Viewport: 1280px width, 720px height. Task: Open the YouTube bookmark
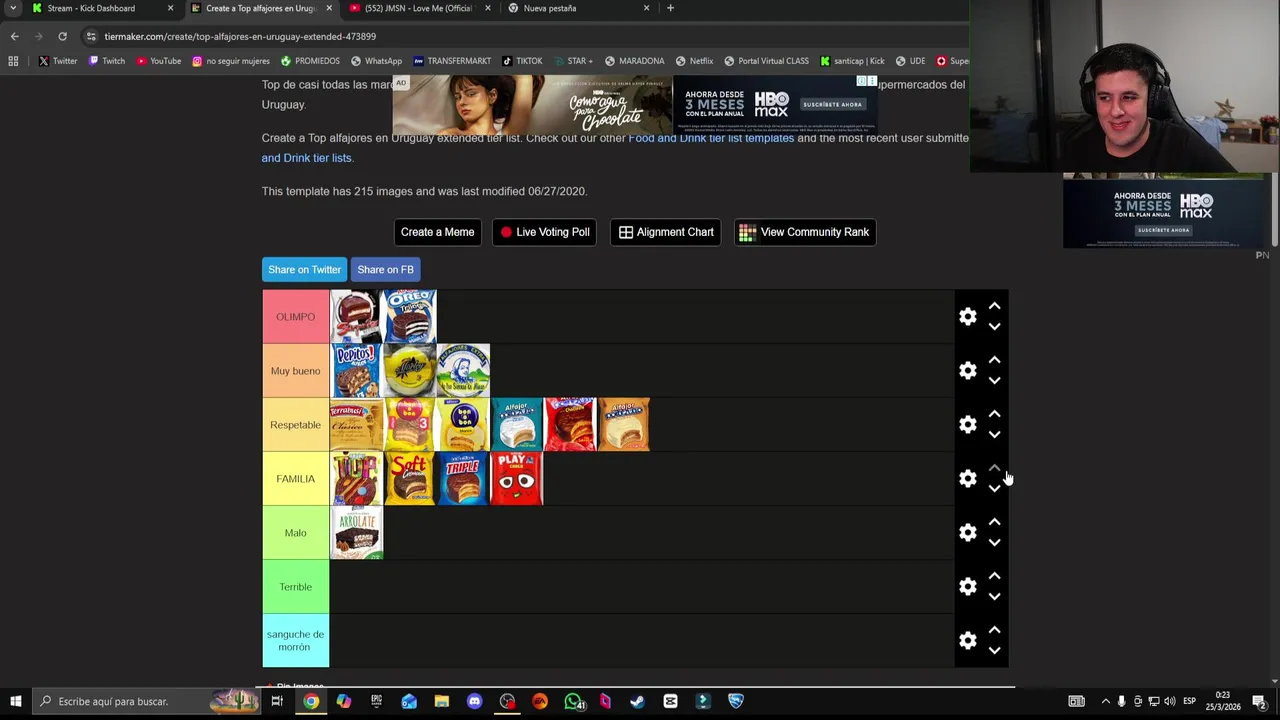click(158, 61)
